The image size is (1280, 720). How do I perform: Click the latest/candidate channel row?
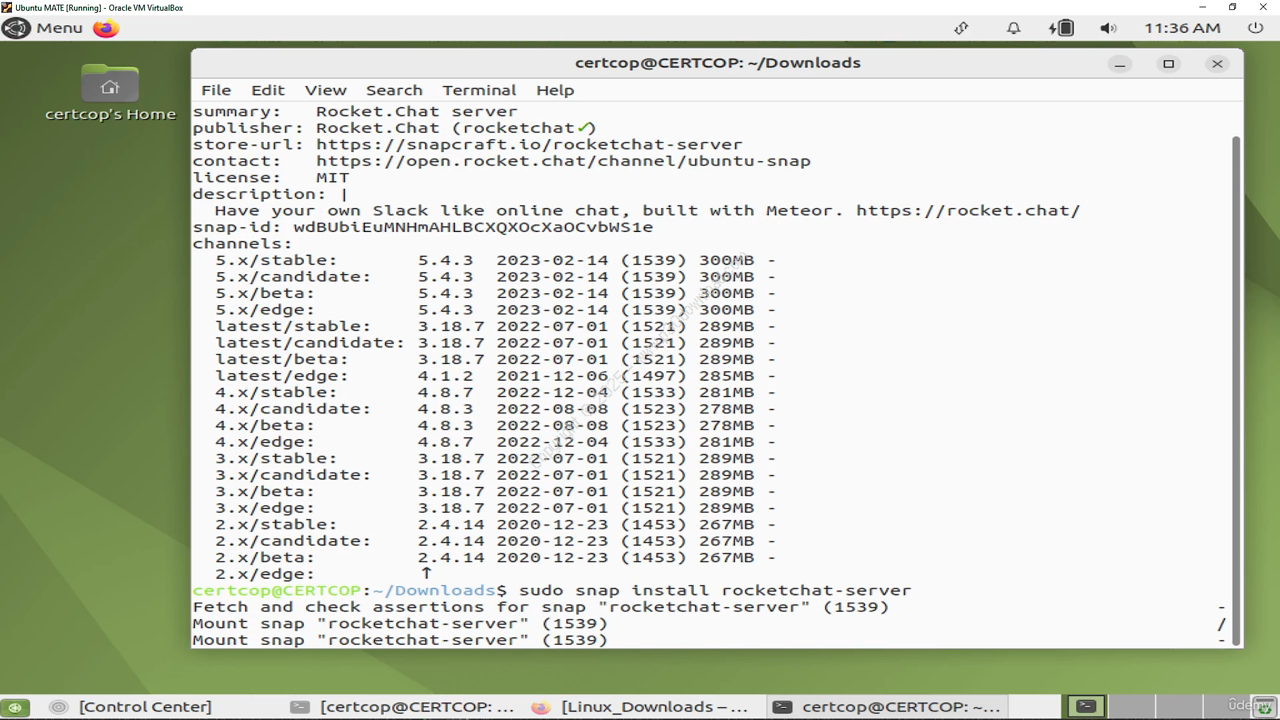tap(495, 343)
